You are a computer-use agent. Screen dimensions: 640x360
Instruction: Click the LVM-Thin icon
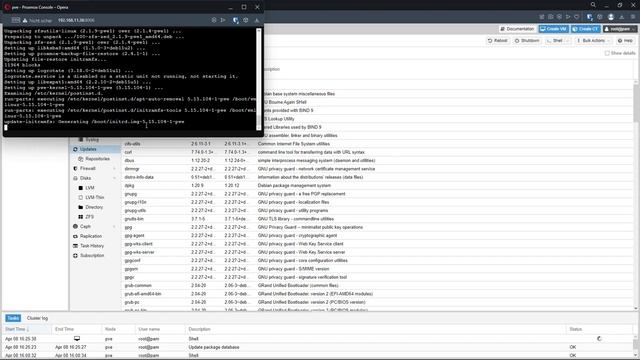point(80,198)
